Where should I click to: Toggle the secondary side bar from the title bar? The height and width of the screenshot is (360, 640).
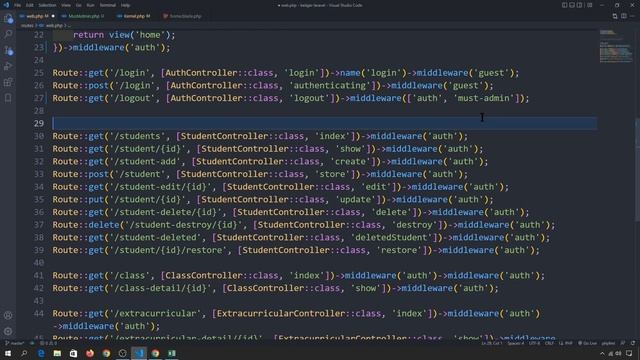(580, 5)
